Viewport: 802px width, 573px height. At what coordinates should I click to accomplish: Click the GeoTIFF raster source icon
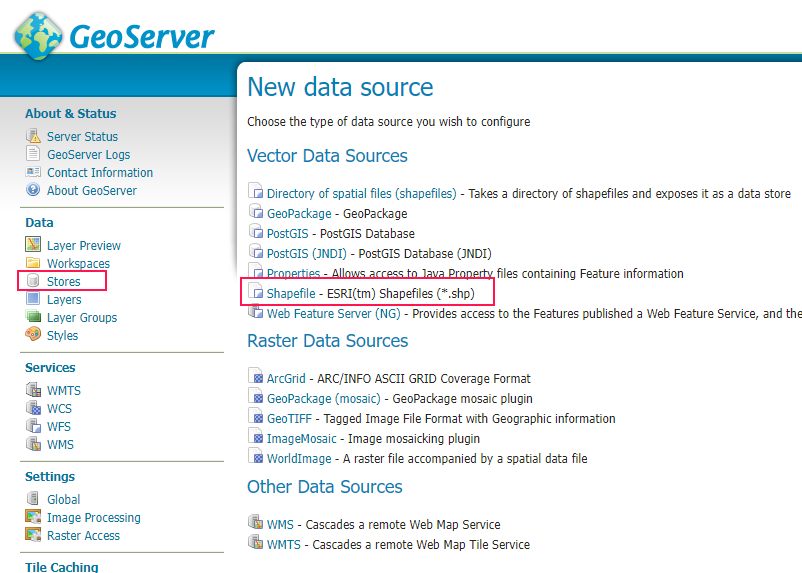point(256,416)
